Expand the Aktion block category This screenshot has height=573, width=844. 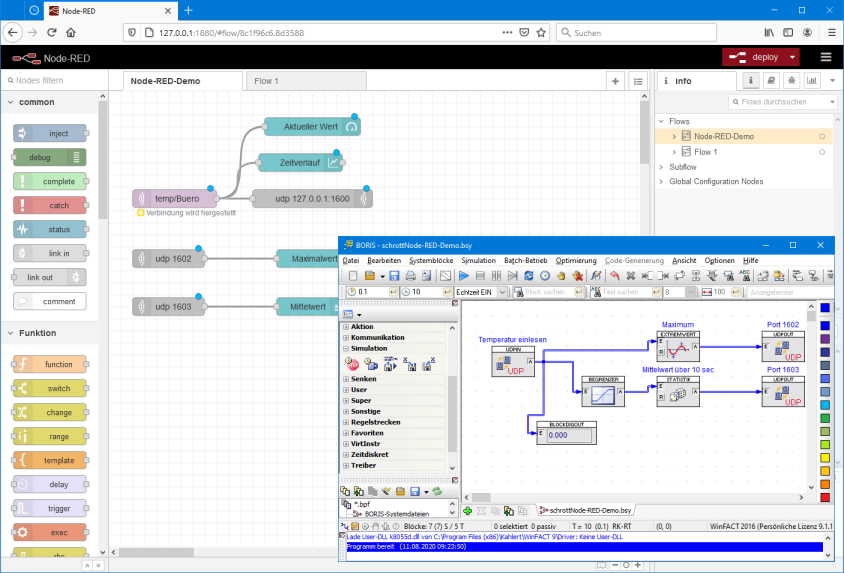[346, 327]
